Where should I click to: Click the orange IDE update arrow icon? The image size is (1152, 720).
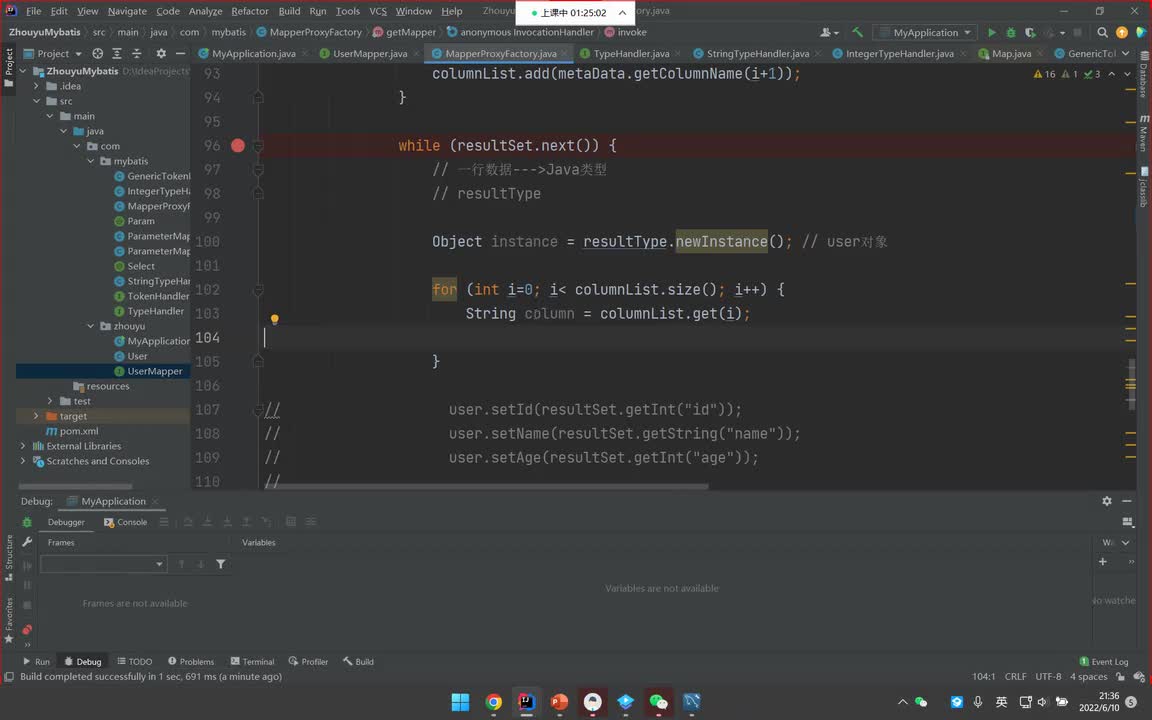1122,32
